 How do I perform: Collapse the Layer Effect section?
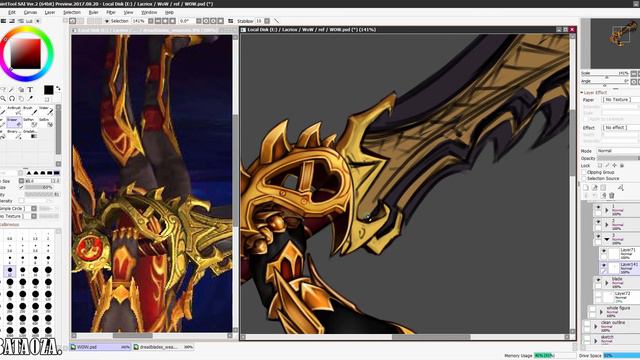click(582, 93)
